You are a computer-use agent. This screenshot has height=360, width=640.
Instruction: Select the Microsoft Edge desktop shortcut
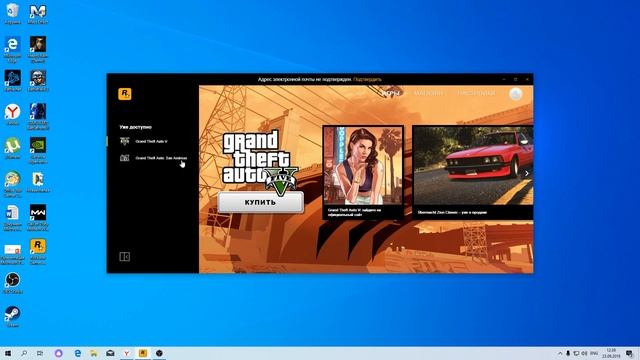coord(13,49)
